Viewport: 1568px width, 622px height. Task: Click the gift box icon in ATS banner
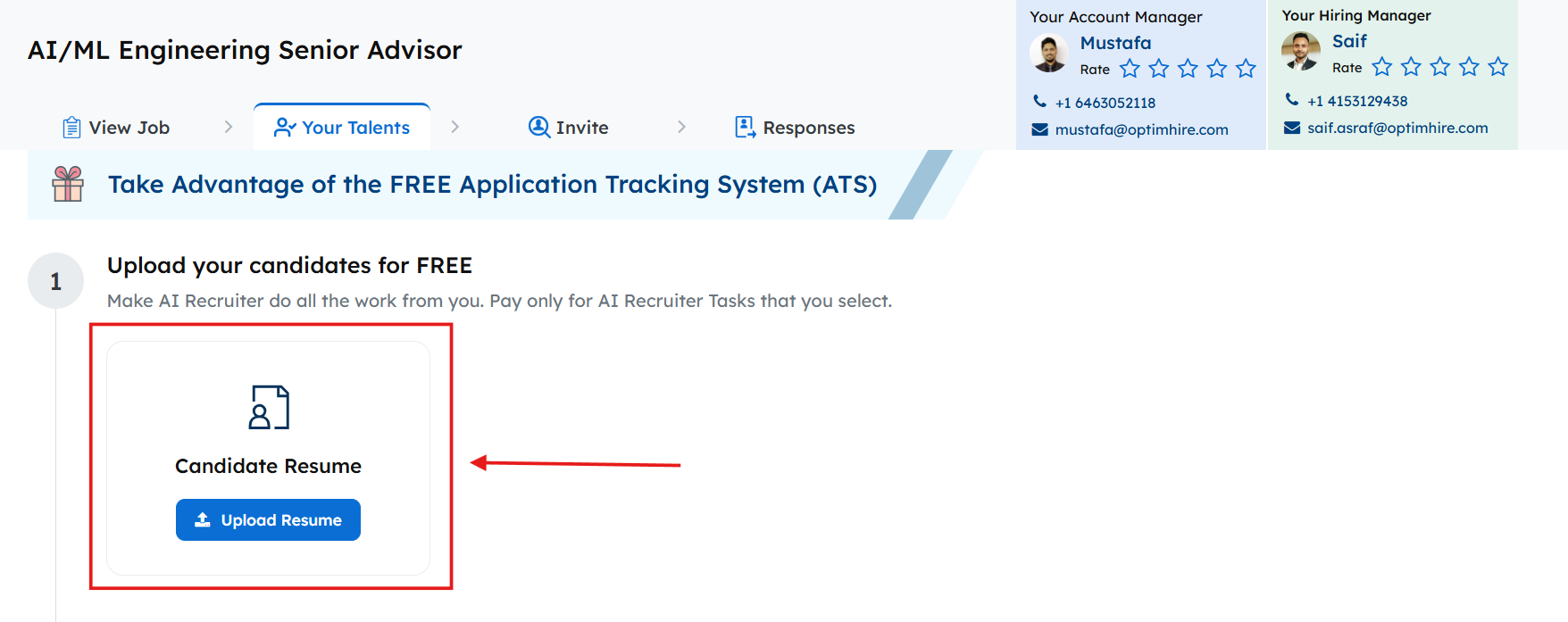(68, 184)
